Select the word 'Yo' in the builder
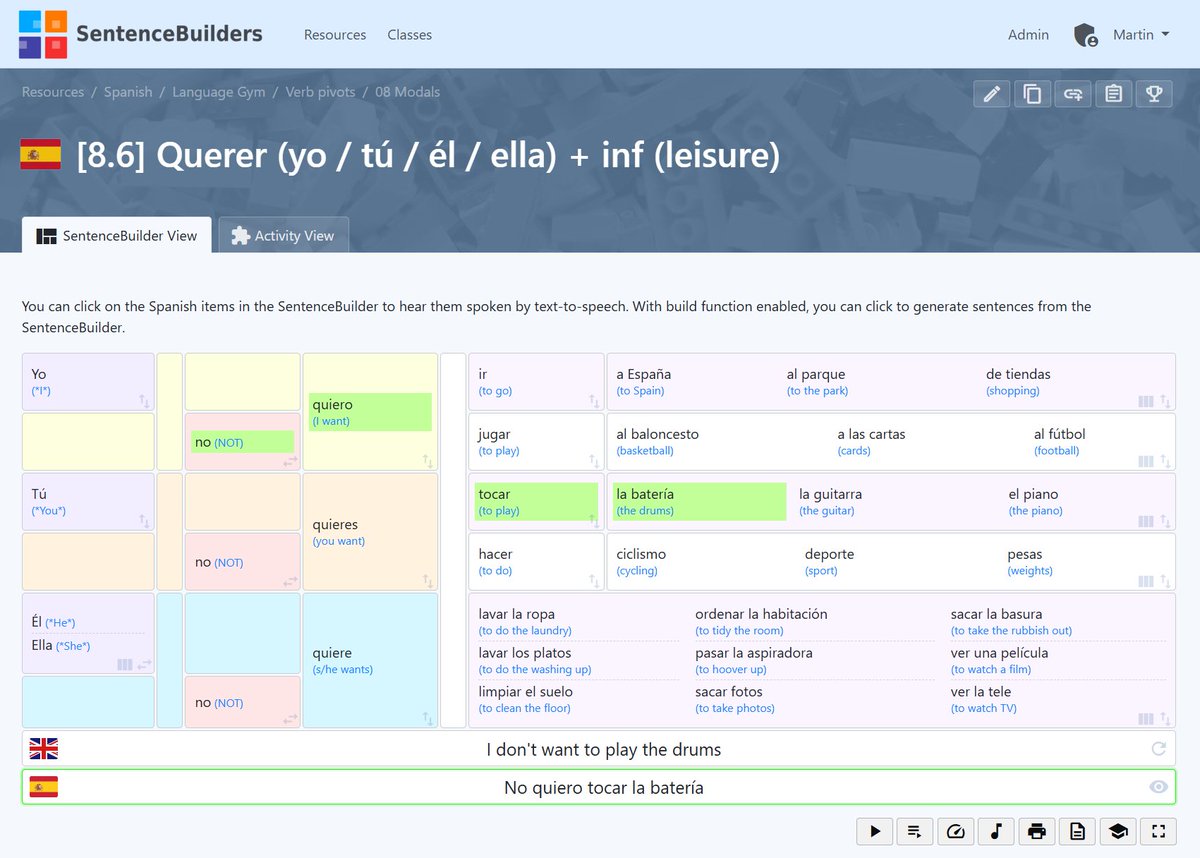1200x858 pixels. tap(39, 374)
